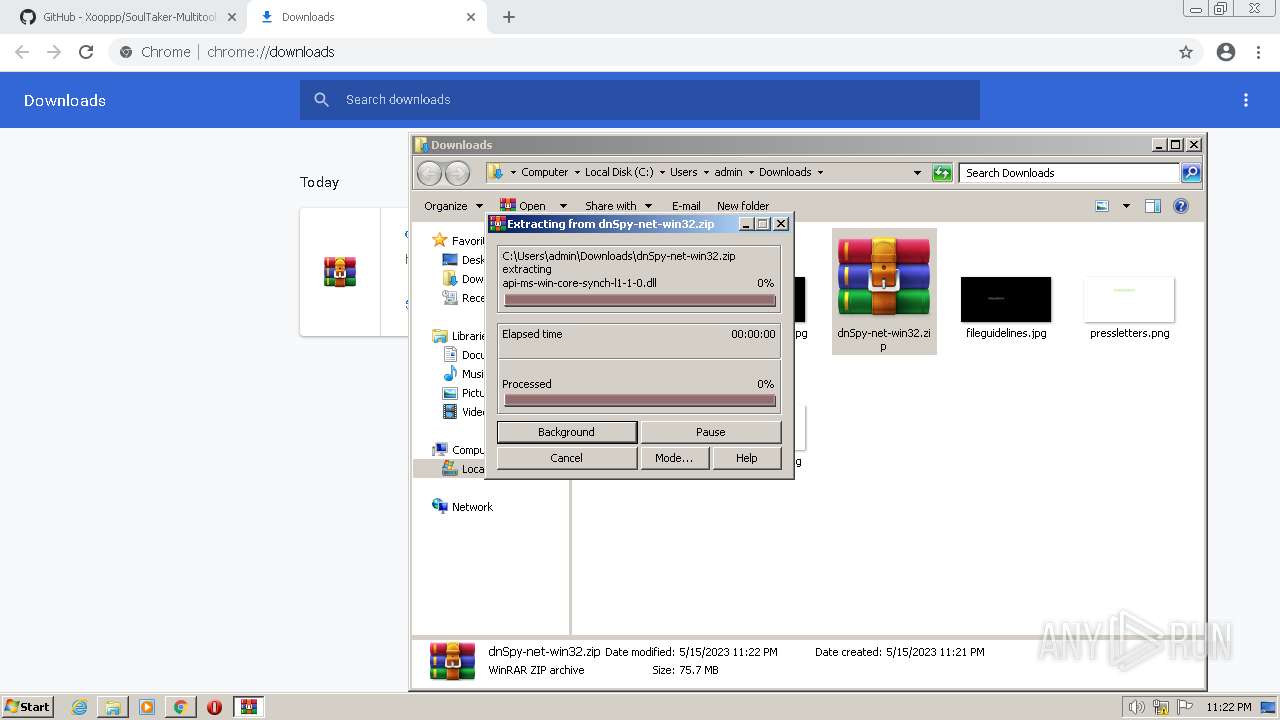This screenshot has height=720, width=1280.
Task: Click the Explorer Back navigation button
Action: [x=429, y=173]
